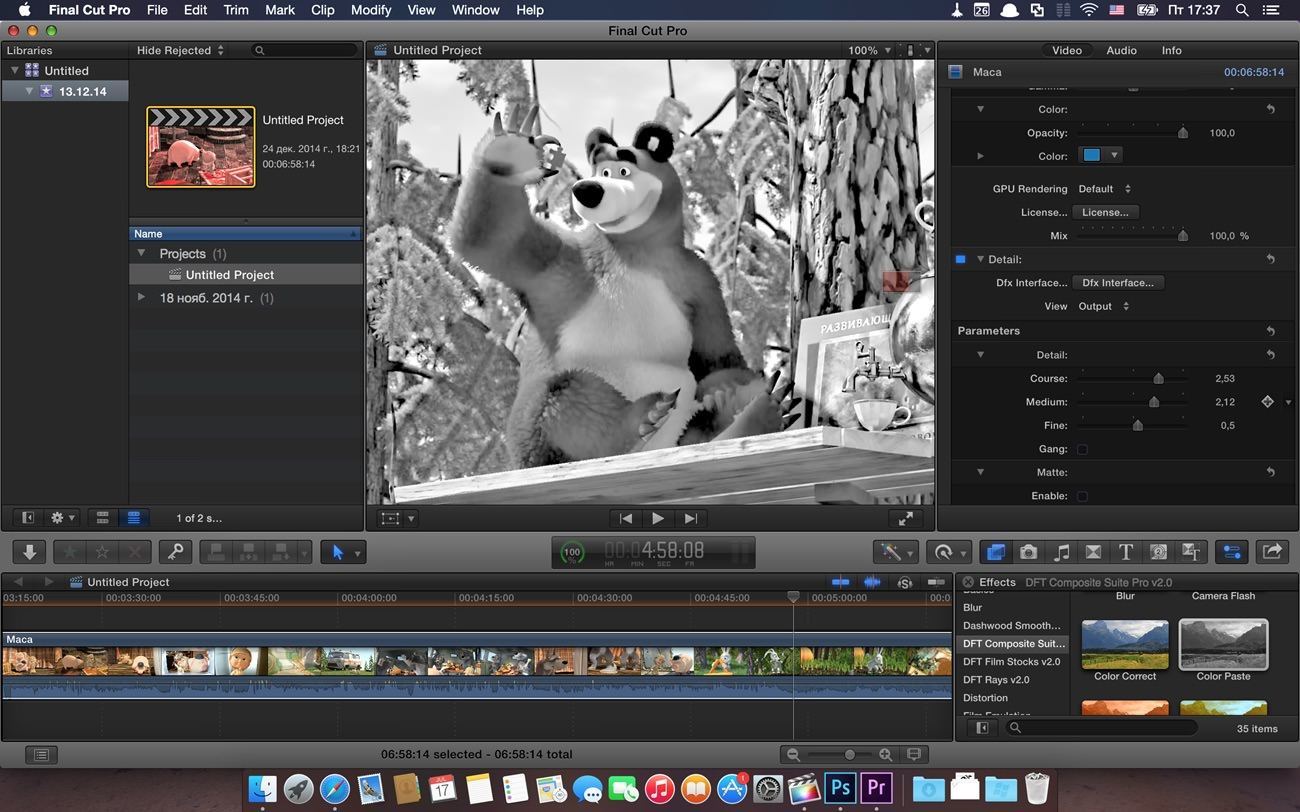Switch to the Video inspector tab
Viewport: 1300px width, 812px height.
tap(1067, 50)
